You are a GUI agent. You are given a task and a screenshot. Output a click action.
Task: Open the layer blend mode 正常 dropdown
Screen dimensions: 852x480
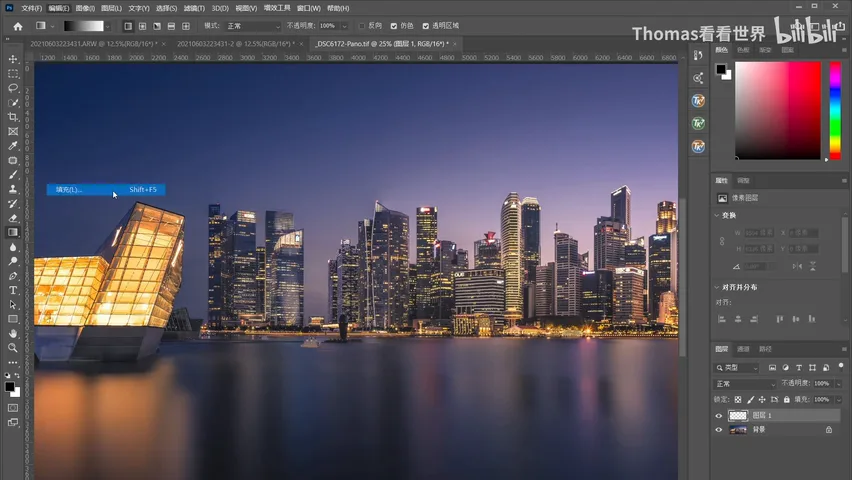point(745,384)
